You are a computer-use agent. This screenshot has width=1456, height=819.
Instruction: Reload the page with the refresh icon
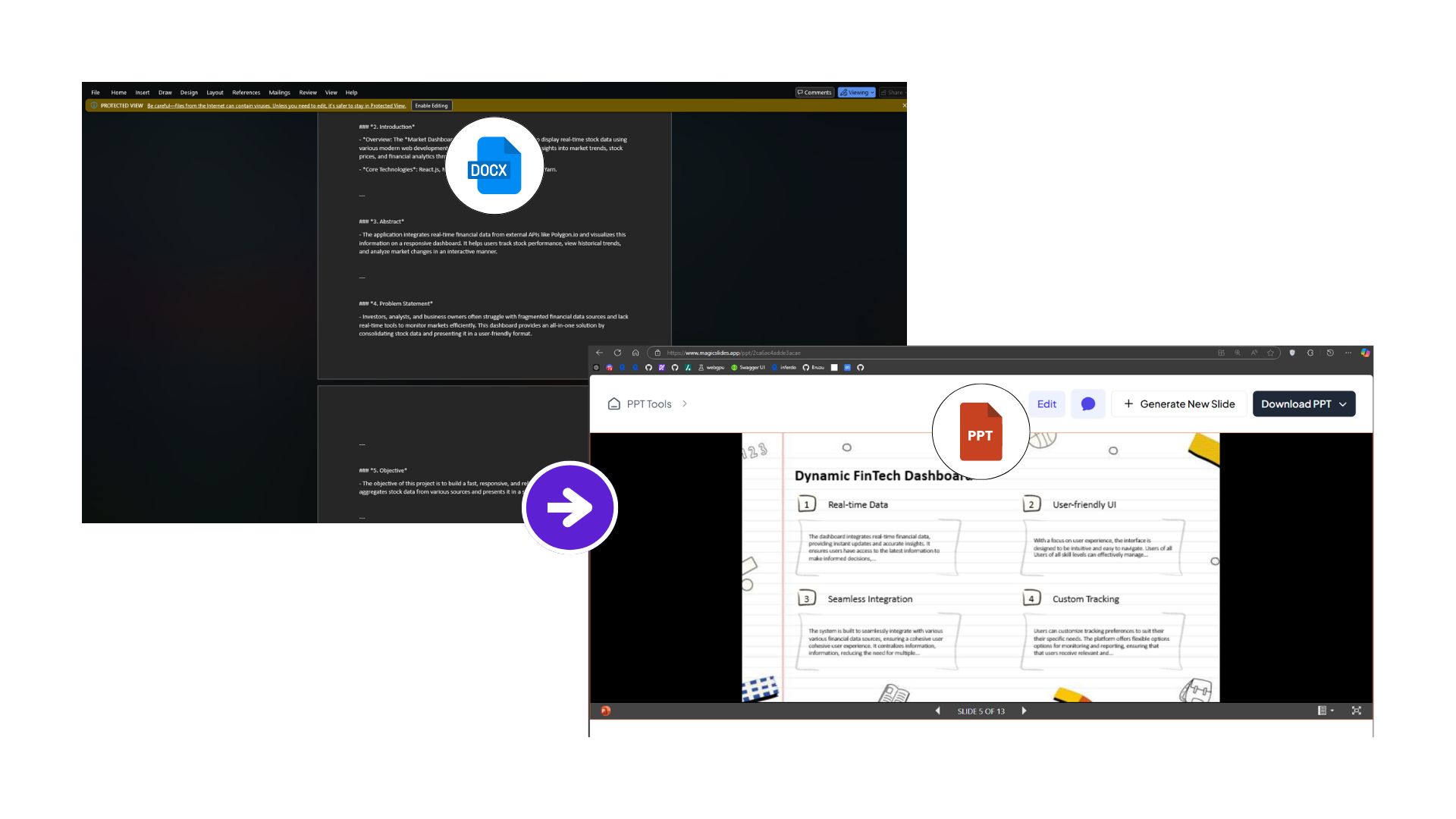tap(617, 353)
